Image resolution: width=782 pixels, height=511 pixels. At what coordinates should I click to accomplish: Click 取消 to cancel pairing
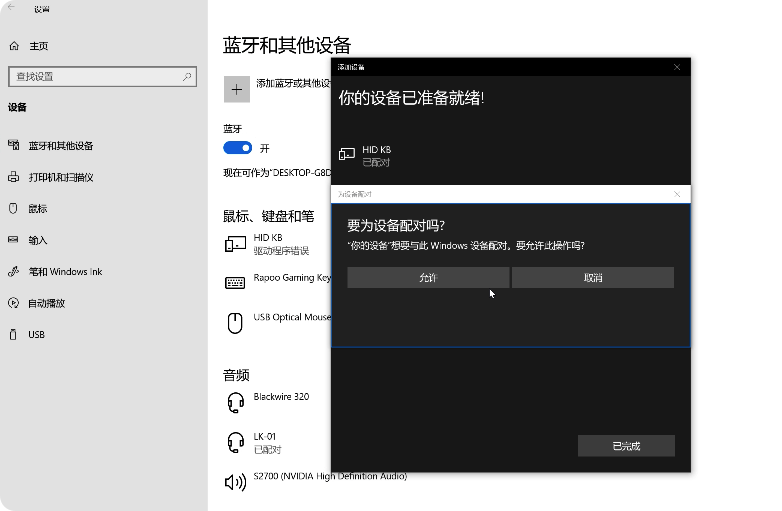[592, 277]
